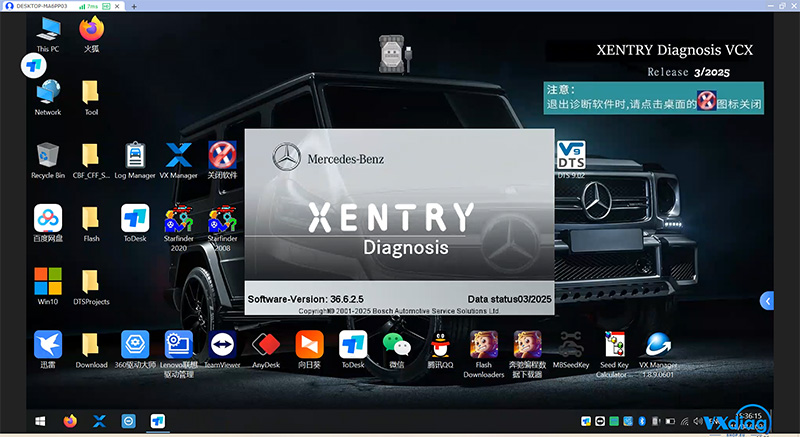
Task: Open the Win10 desktop shortcut
Action: [x=48, y=286]
